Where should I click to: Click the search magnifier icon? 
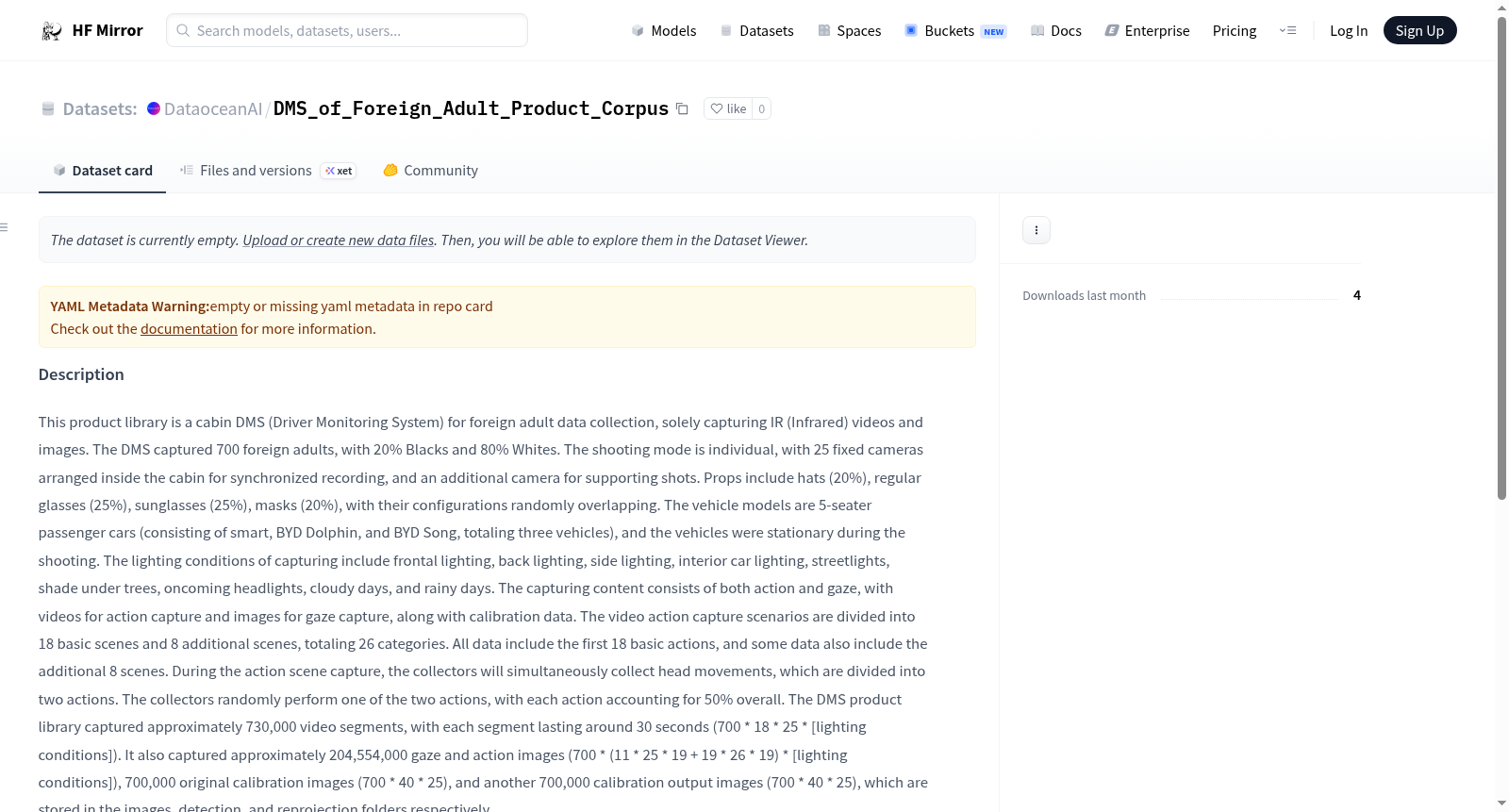coord(183,30)
